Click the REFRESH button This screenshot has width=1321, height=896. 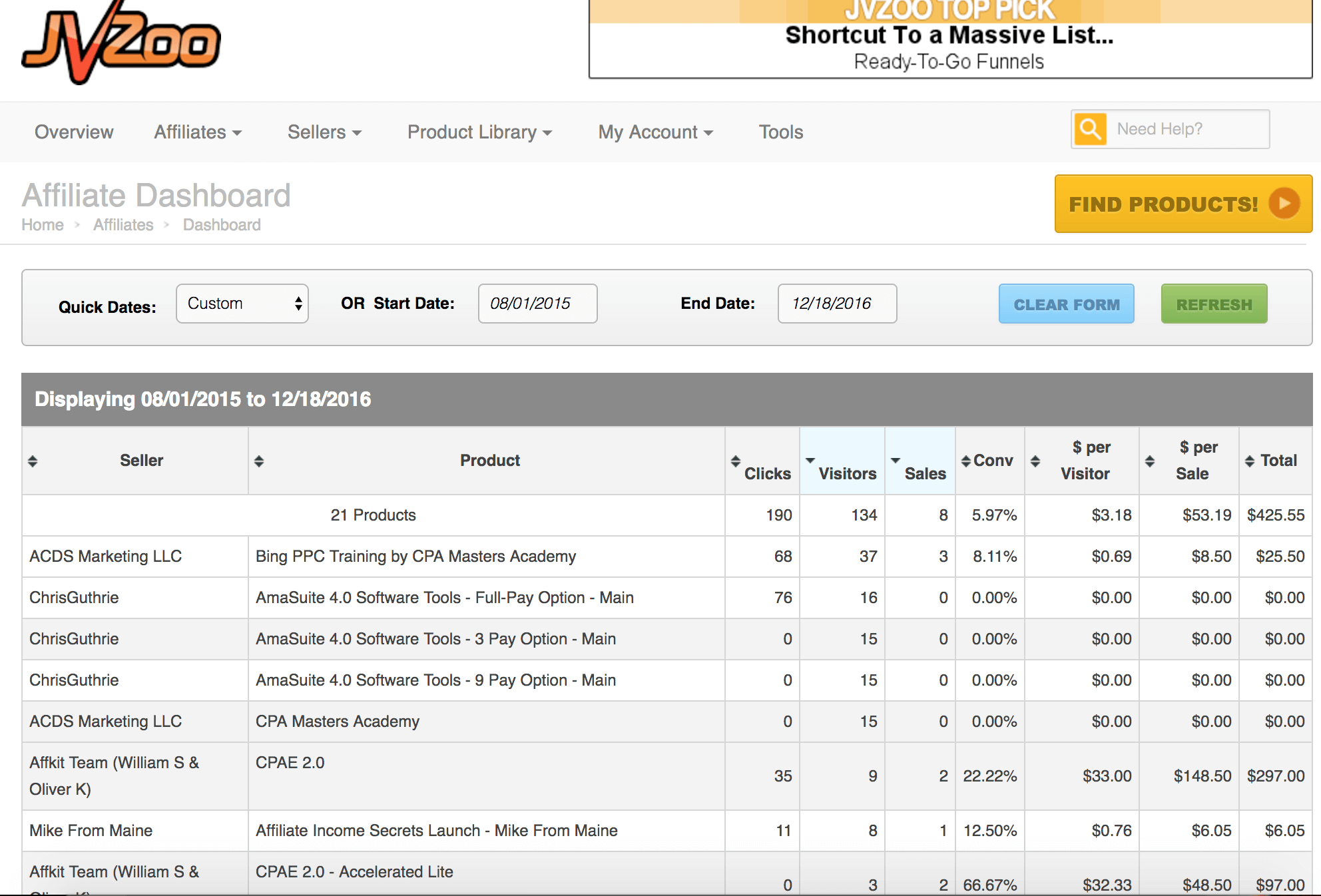click(1214, 304)
